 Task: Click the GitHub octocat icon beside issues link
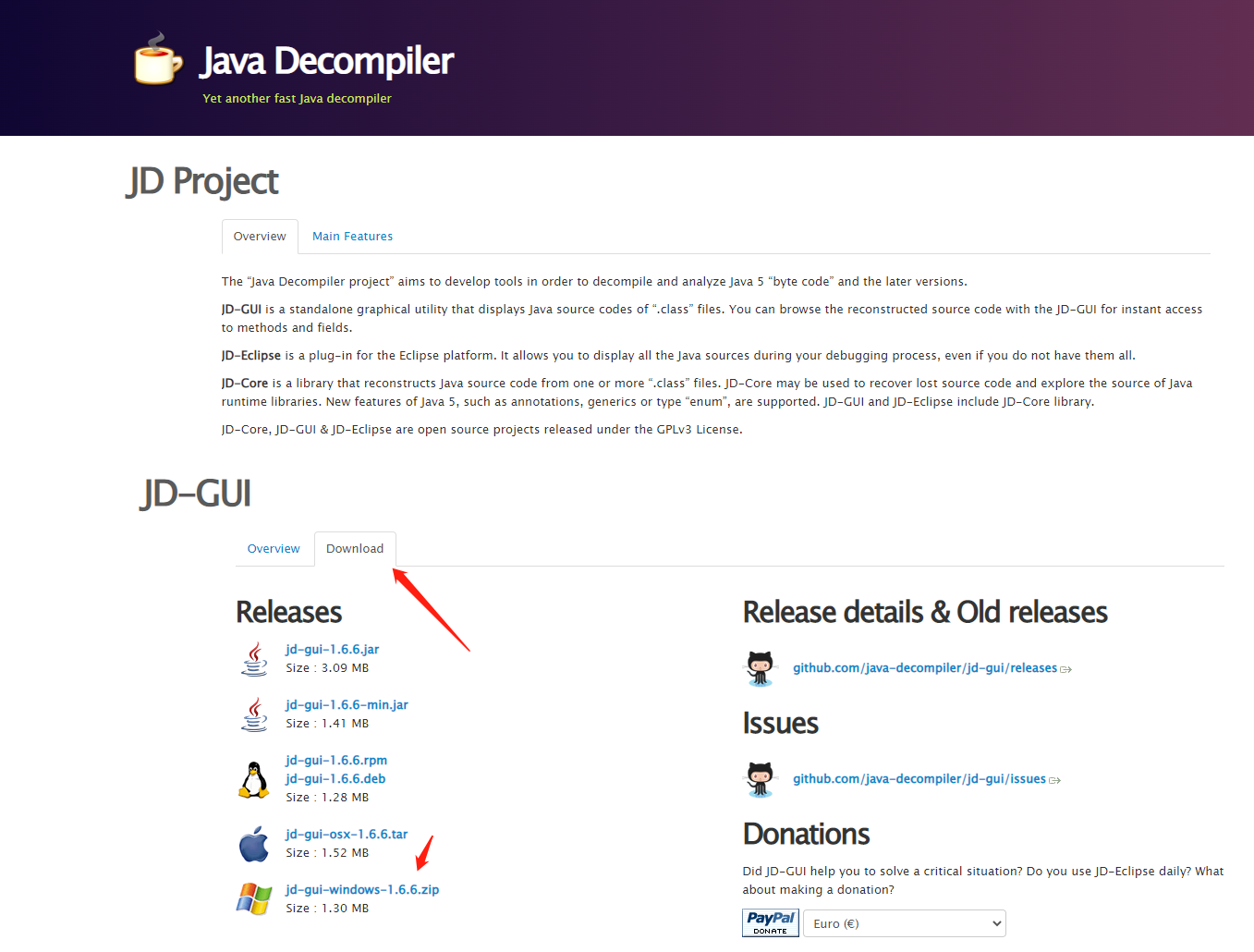(x=760, y=778)
